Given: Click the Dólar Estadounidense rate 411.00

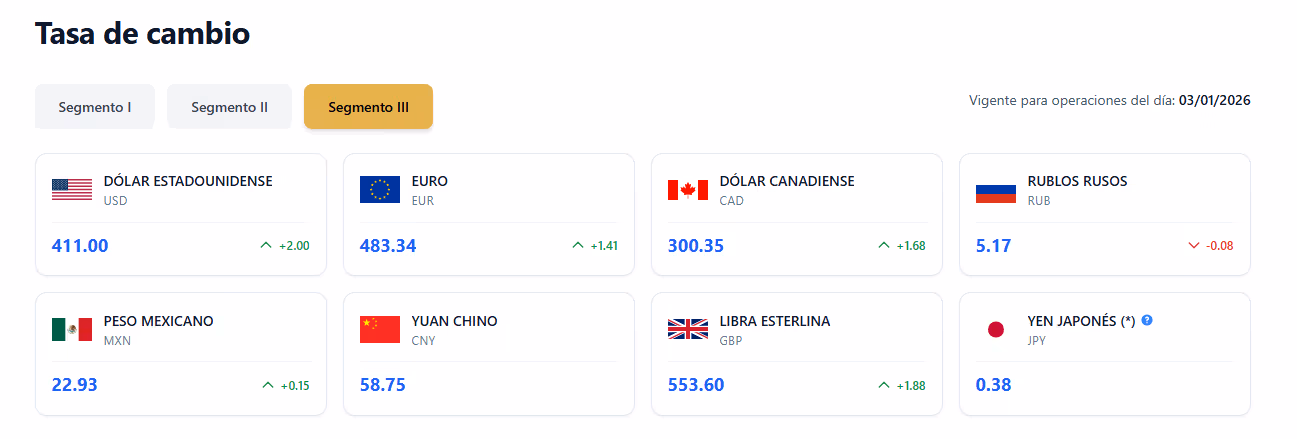Looking at the screenshot, I should coord(80,245).
